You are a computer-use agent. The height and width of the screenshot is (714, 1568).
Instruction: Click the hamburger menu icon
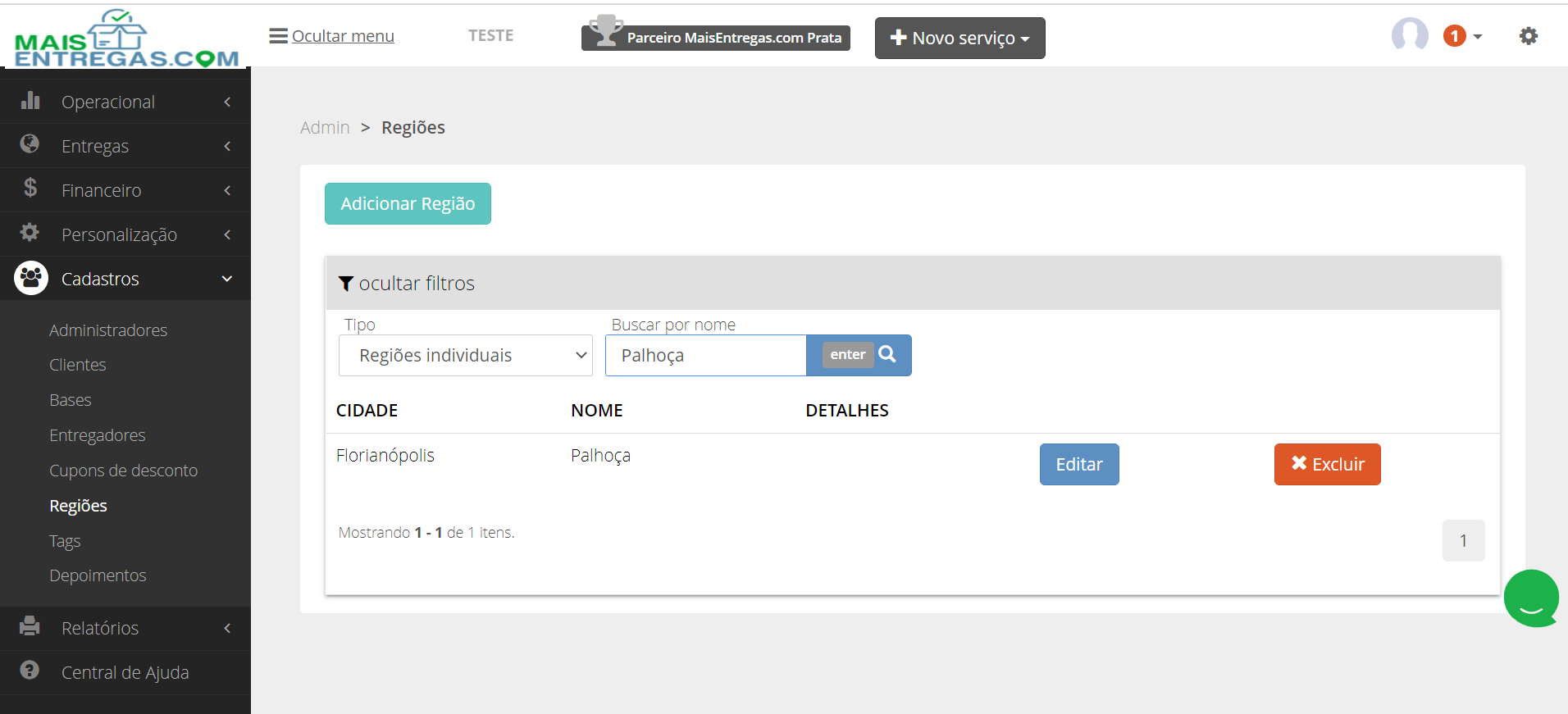pos(278,36)
